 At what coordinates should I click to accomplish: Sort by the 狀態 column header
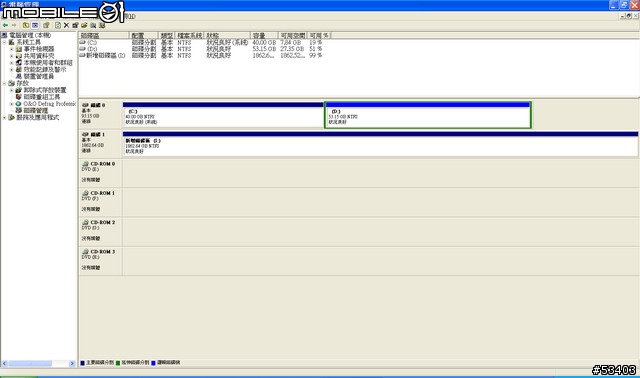click(x=227, y=36)
